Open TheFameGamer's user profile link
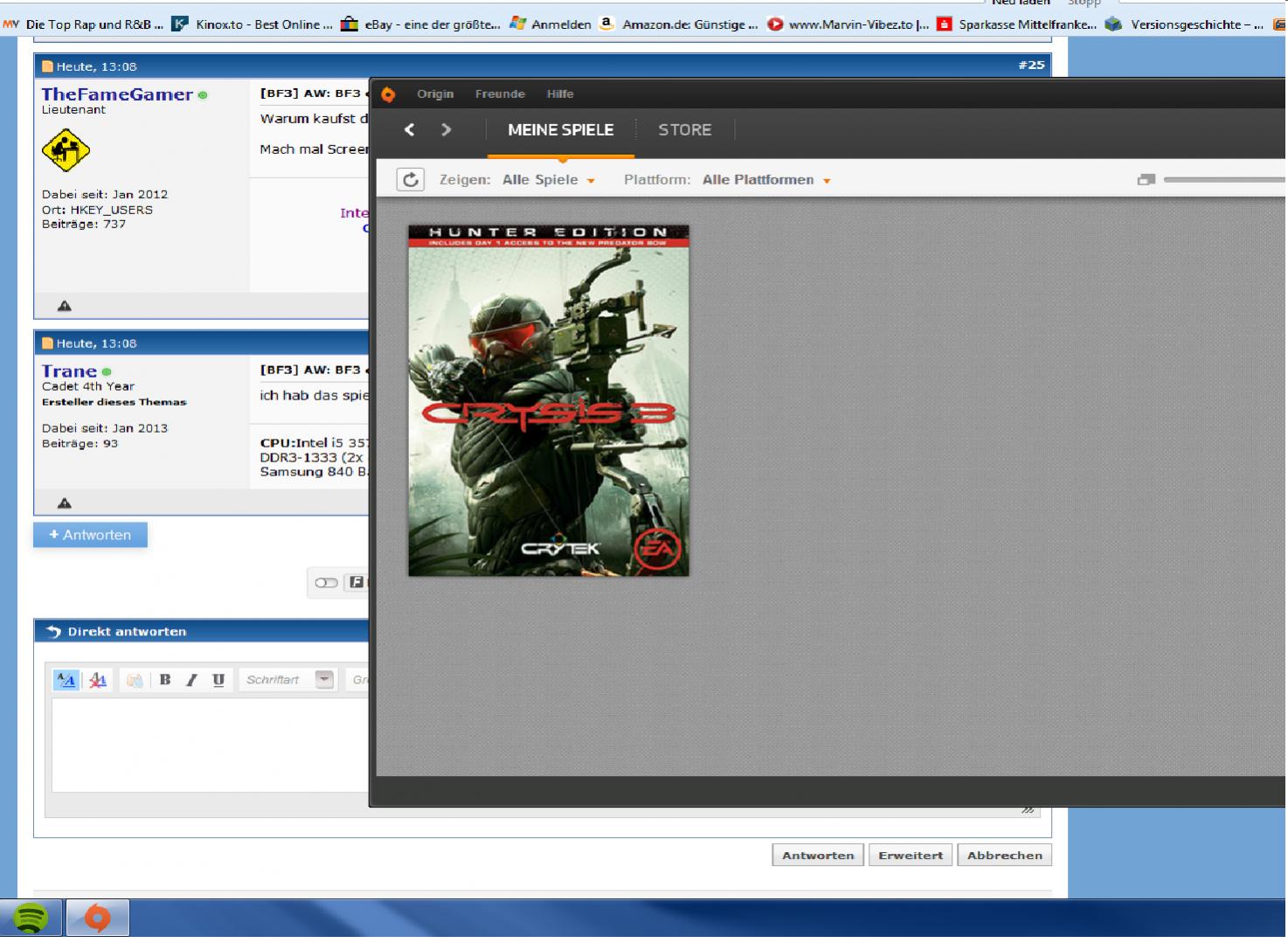This screenshot has width=1288, height=943. (117, 94)
